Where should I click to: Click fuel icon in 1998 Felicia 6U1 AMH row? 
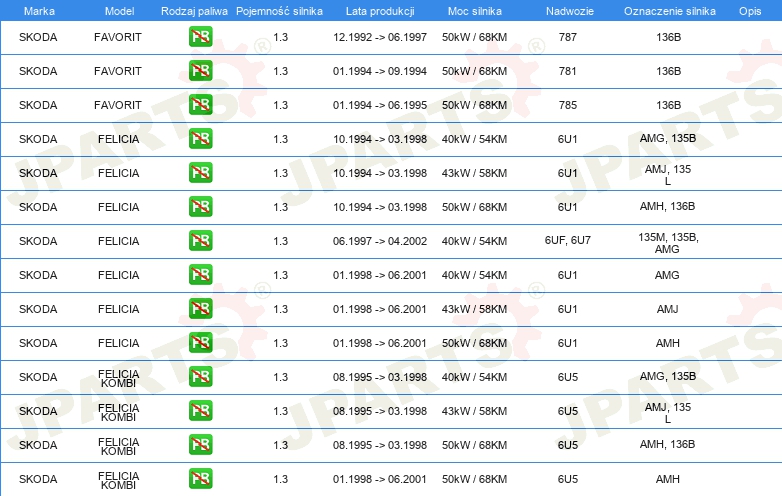[200, 342]
